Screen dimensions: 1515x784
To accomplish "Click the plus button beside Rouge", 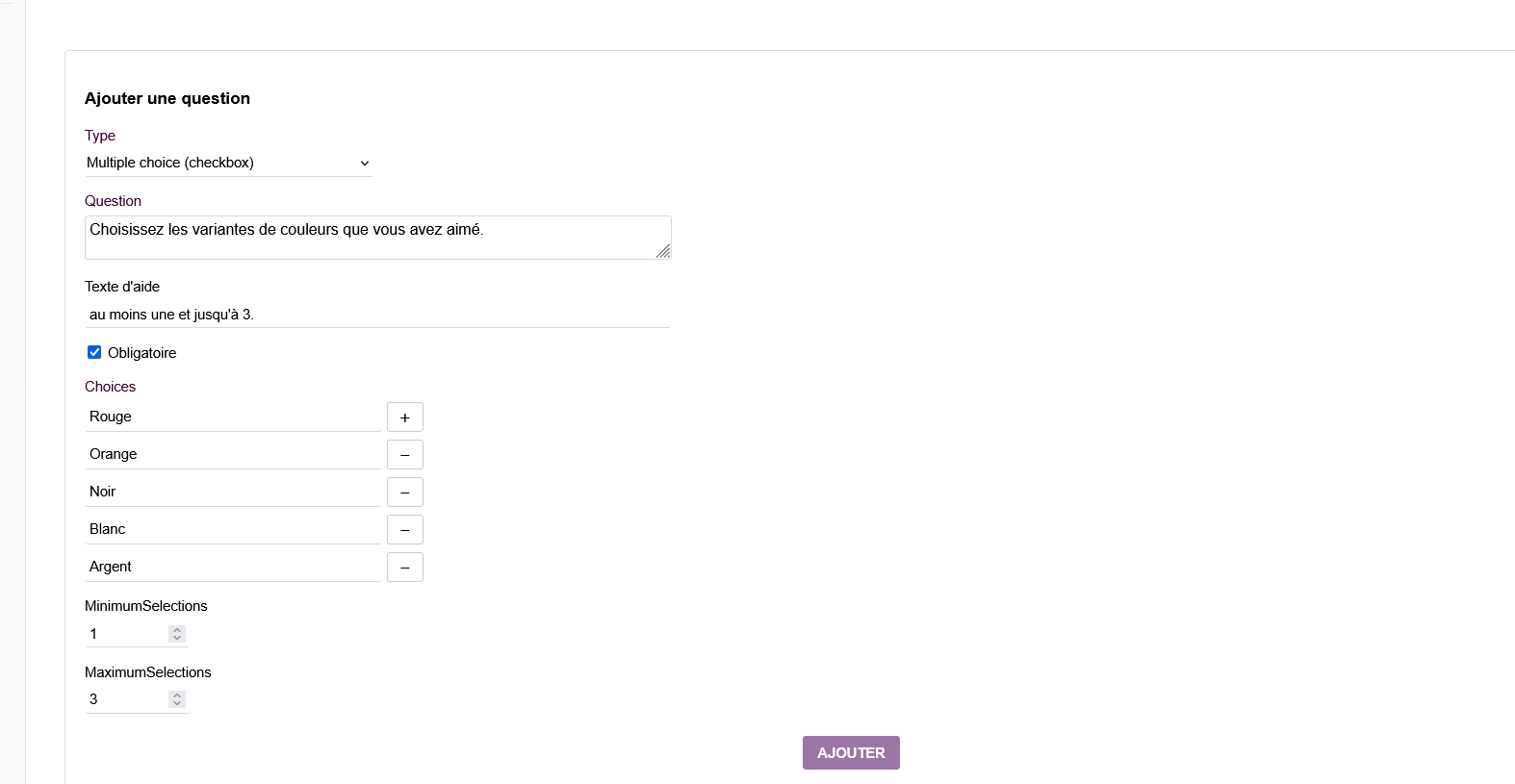I will [404, 417].
